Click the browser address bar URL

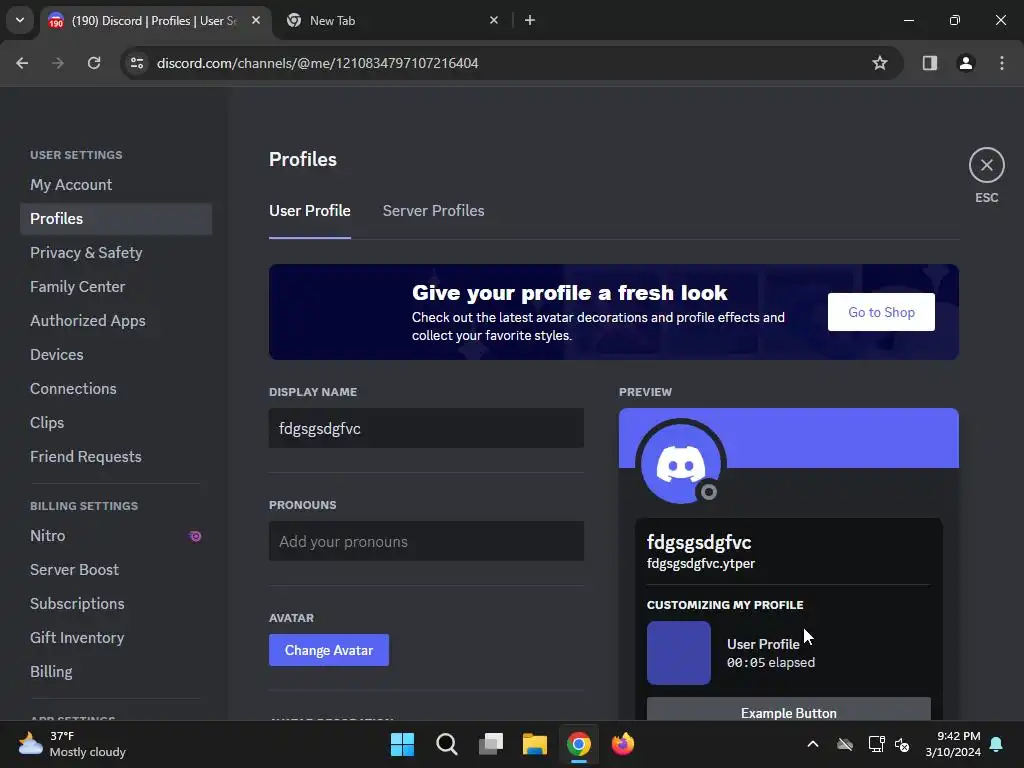point(317,63)
